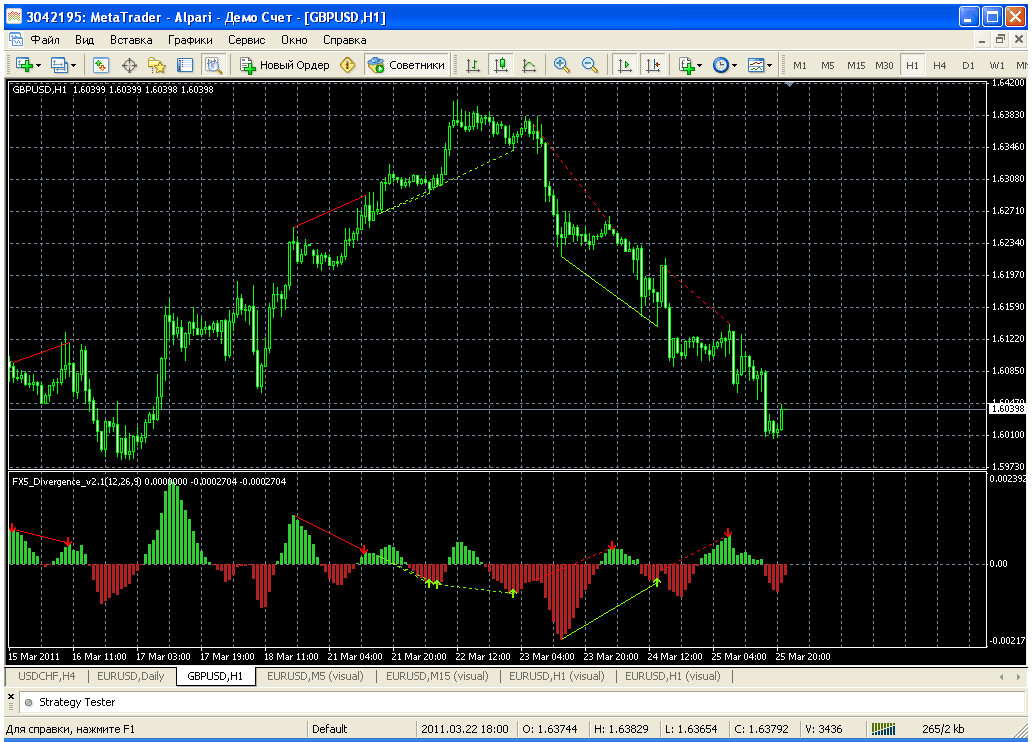Open the Файл menu
The width and height of the screenshot is (1032, 742).
coord(45,40)
